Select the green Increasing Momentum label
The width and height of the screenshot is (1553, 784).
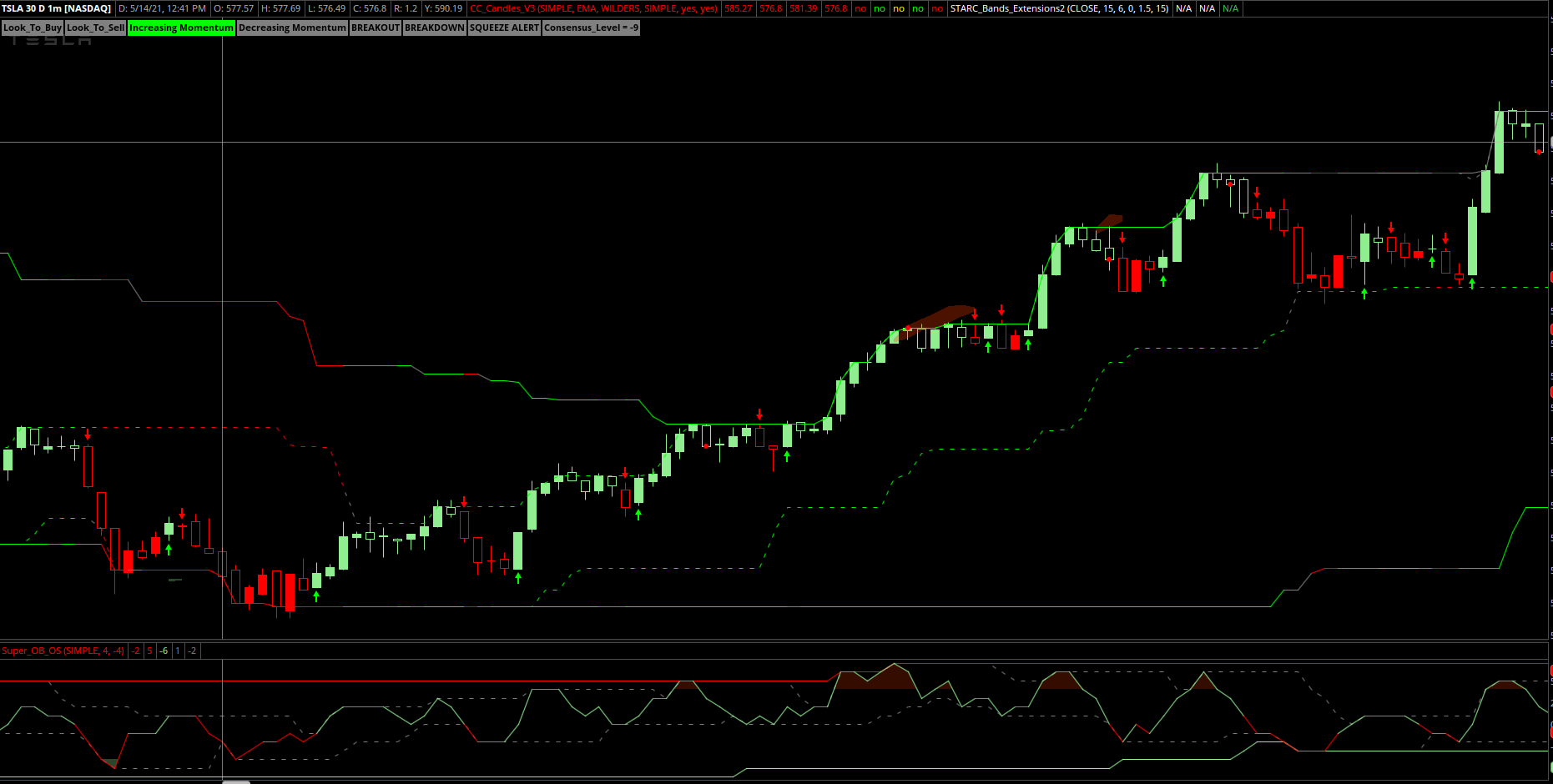pyautogui.click(x=181, y=28)
